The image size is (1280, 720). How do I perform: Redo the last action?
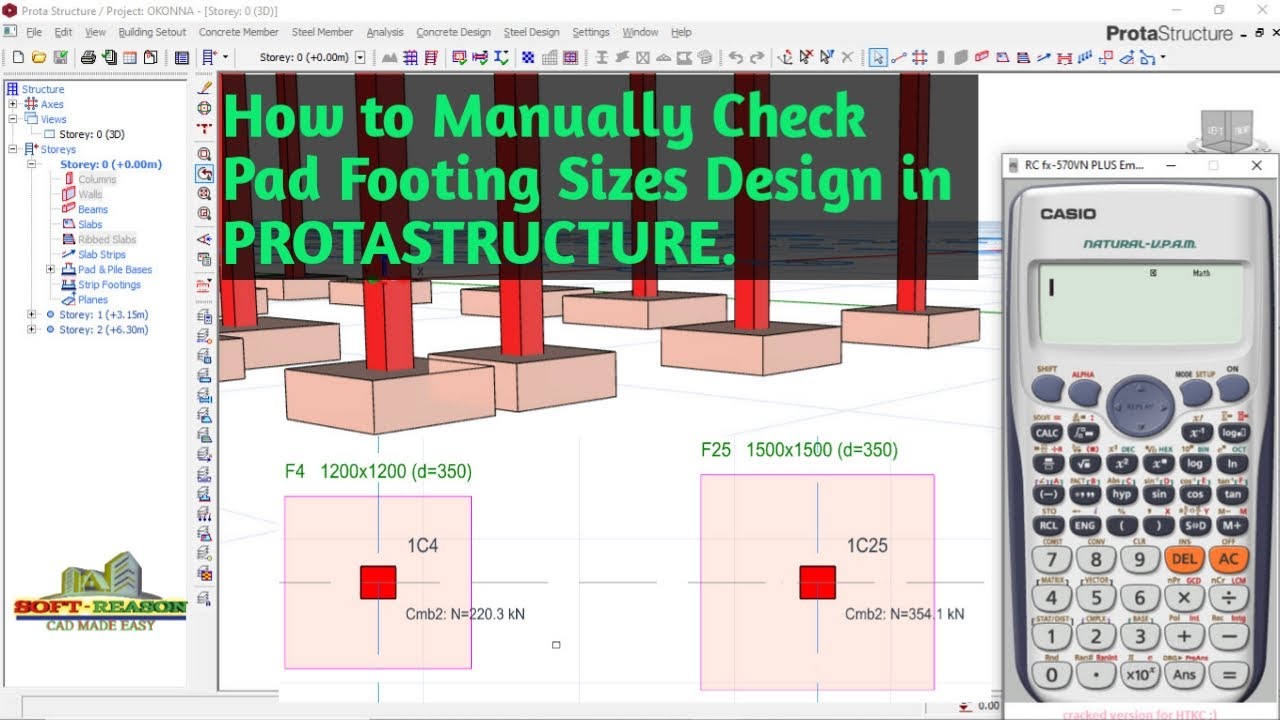[757, 58]
